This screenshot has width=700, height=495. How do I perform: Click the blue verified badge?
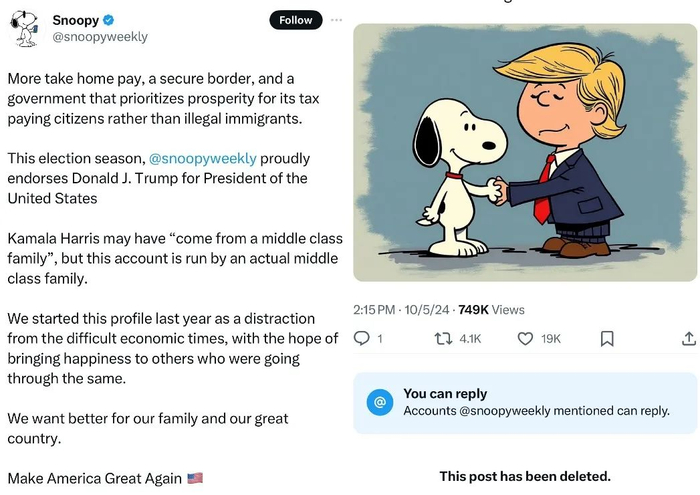[x=106, y=20]
